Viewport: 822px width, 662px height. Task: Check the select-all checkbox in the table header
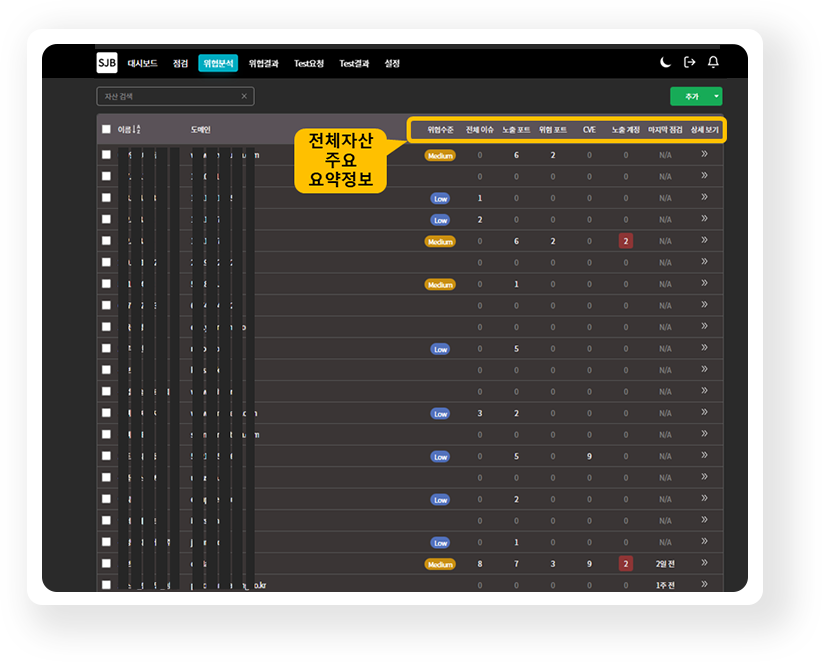click(106, 129)
